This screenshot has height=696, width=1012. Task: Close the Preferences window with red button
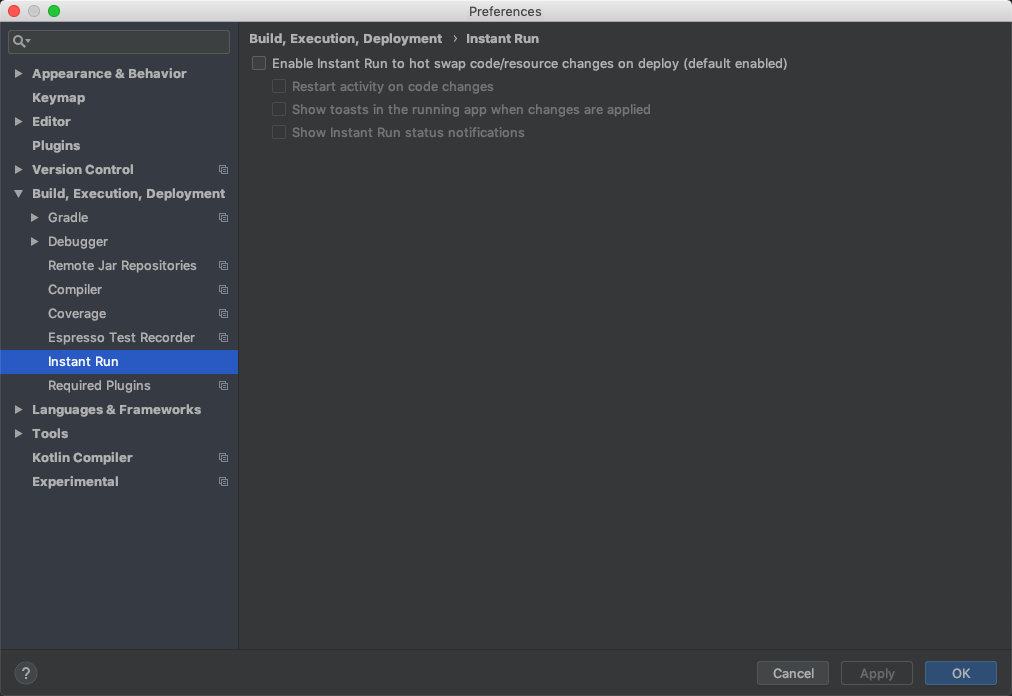point(14,11)
